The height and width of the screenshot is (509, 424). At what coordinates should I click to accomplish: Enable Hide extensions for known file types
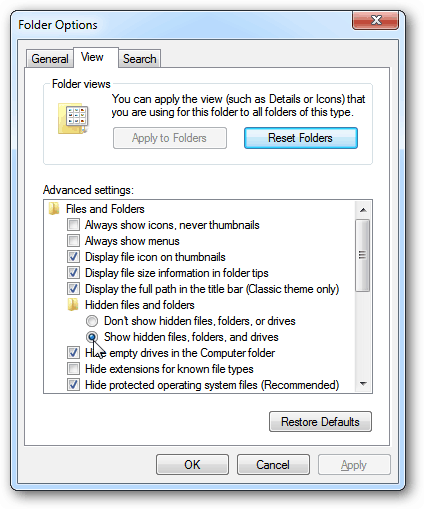click(73, 369)
